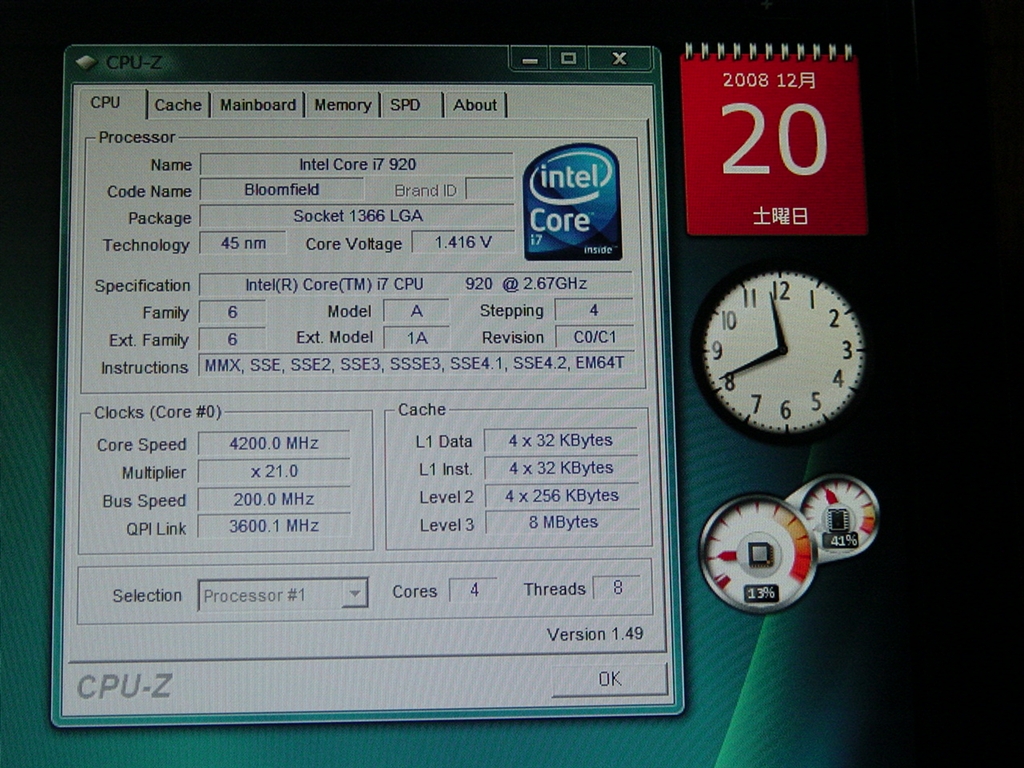
Task: Click the OK button
Action: coord(610,679)
